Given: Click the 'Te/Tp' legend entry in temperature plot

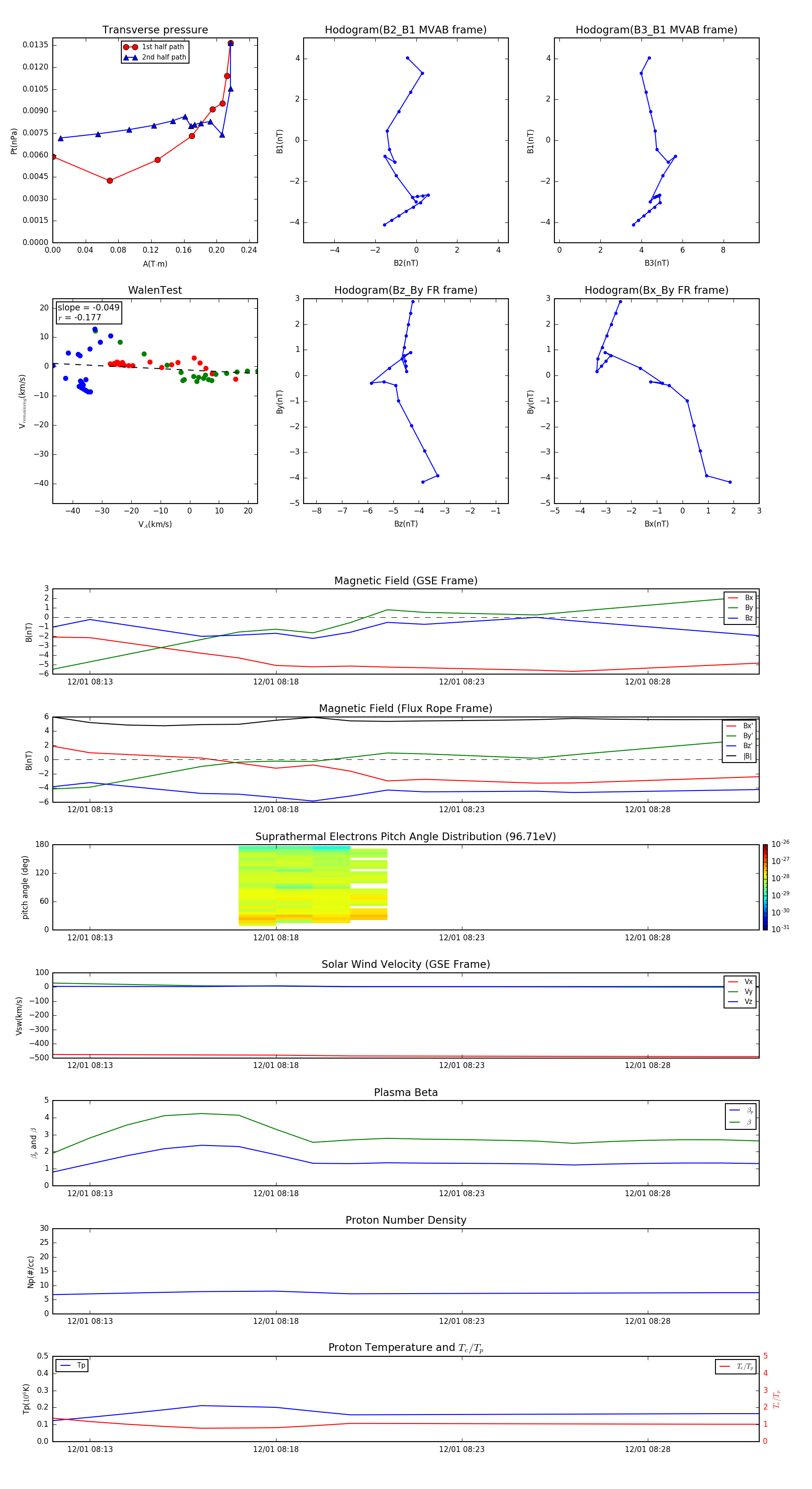Looking at the screenshot, I should coord(736,1366).
